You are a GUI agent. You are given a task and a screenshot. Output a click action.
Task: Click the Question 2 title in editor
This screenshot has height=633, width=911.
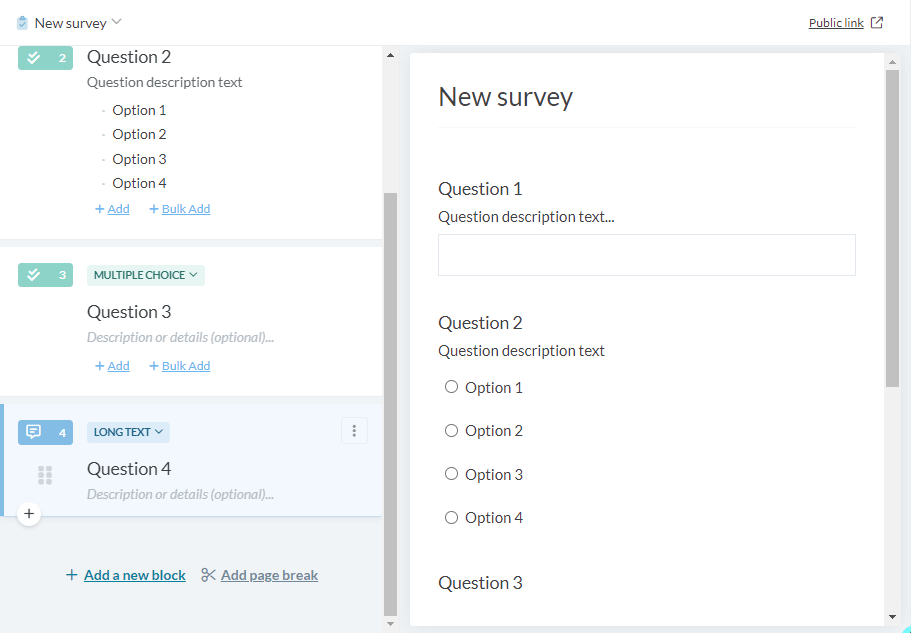coord(129,57)
